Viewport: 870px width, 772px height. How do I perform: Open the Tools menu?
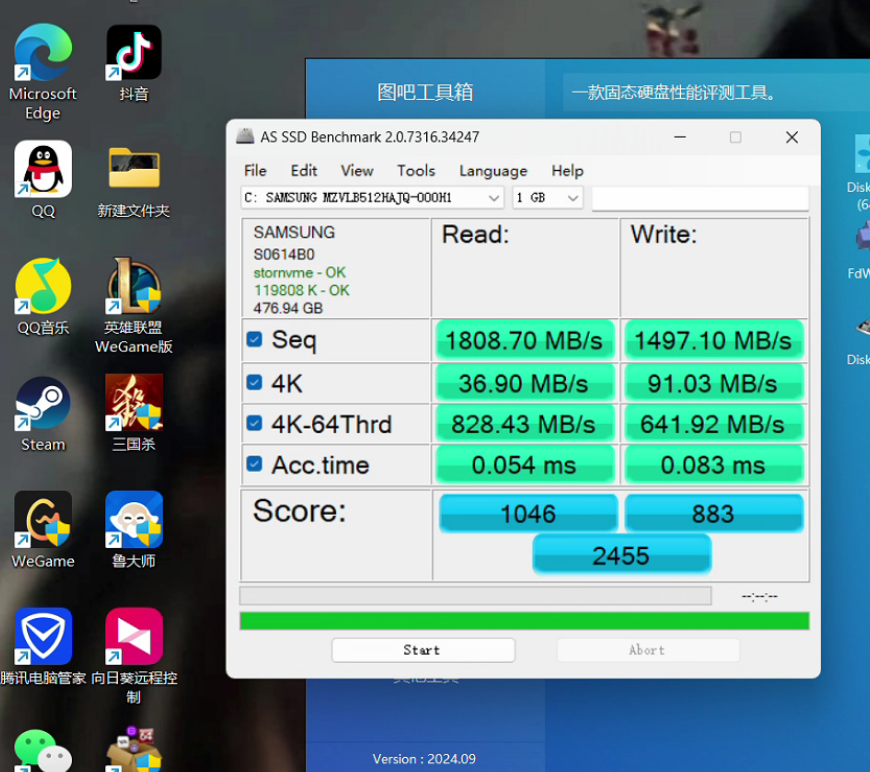pyautogui.click(x=416, y=171)
